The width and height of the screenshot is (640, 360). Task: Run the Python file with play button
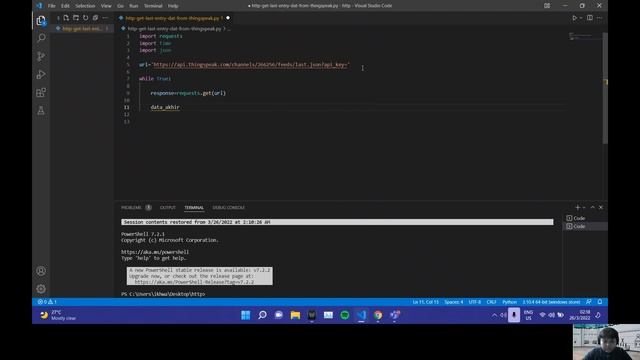tap(574, 18)
